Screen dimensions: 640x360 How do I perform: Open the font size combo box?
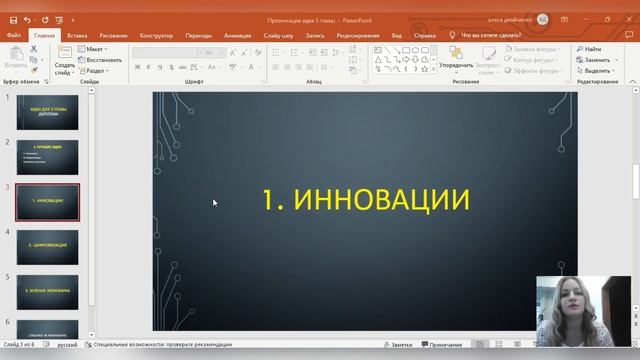[215, 53]
